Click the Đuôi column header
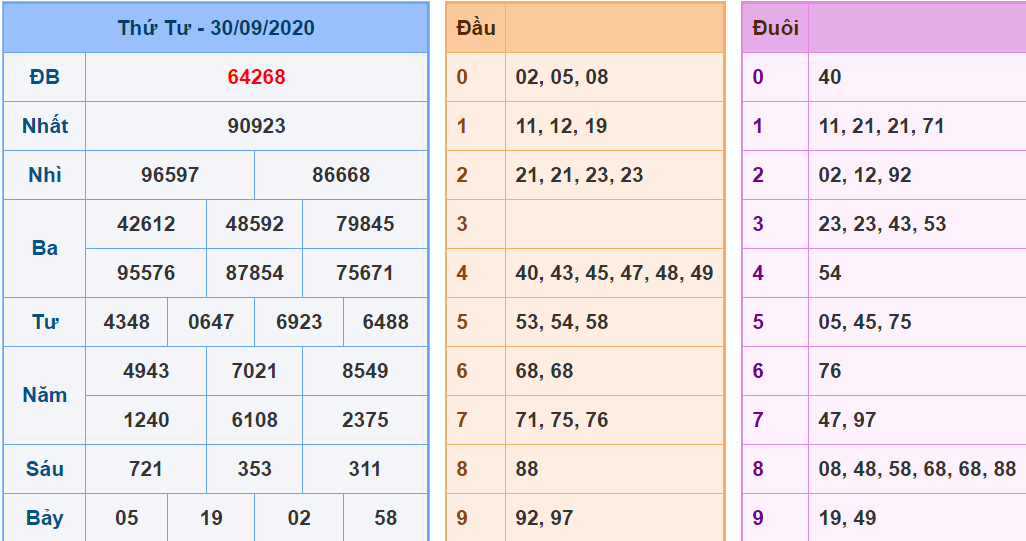 [x=775, y=28]
